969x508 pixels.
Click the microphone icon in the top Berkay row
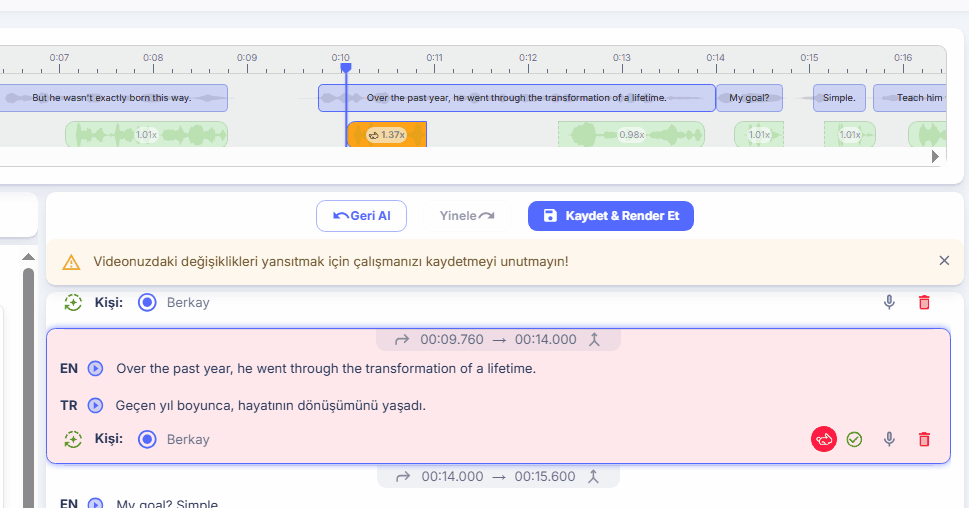tap(889, 302)
